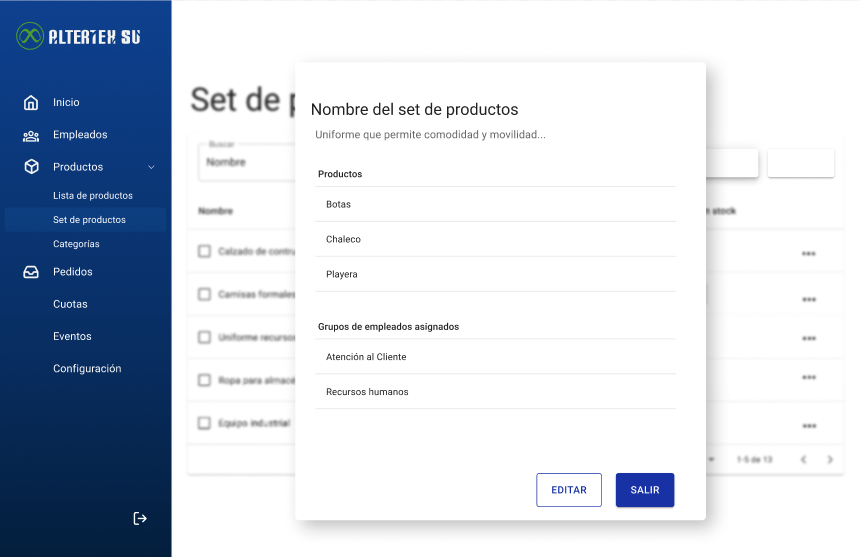Click Atención al Cliente group row
This screenshot has width=860, height=557.
click(x=495, y=357)
